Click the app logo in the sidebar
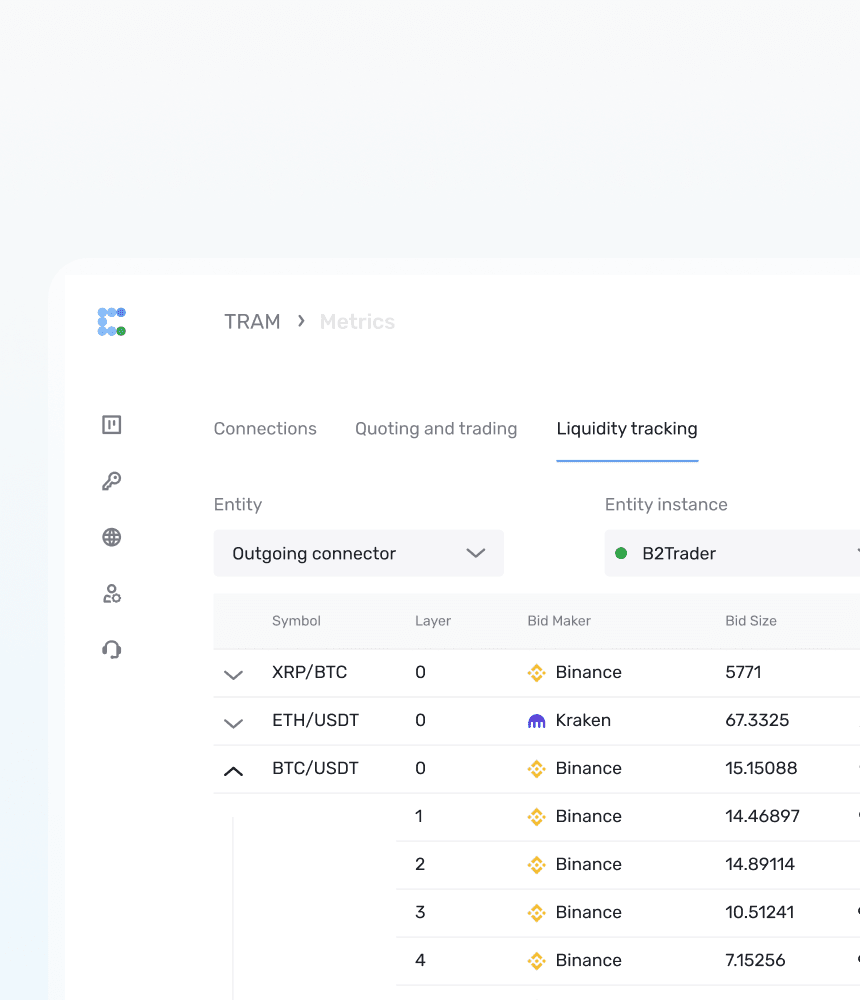 112,322
